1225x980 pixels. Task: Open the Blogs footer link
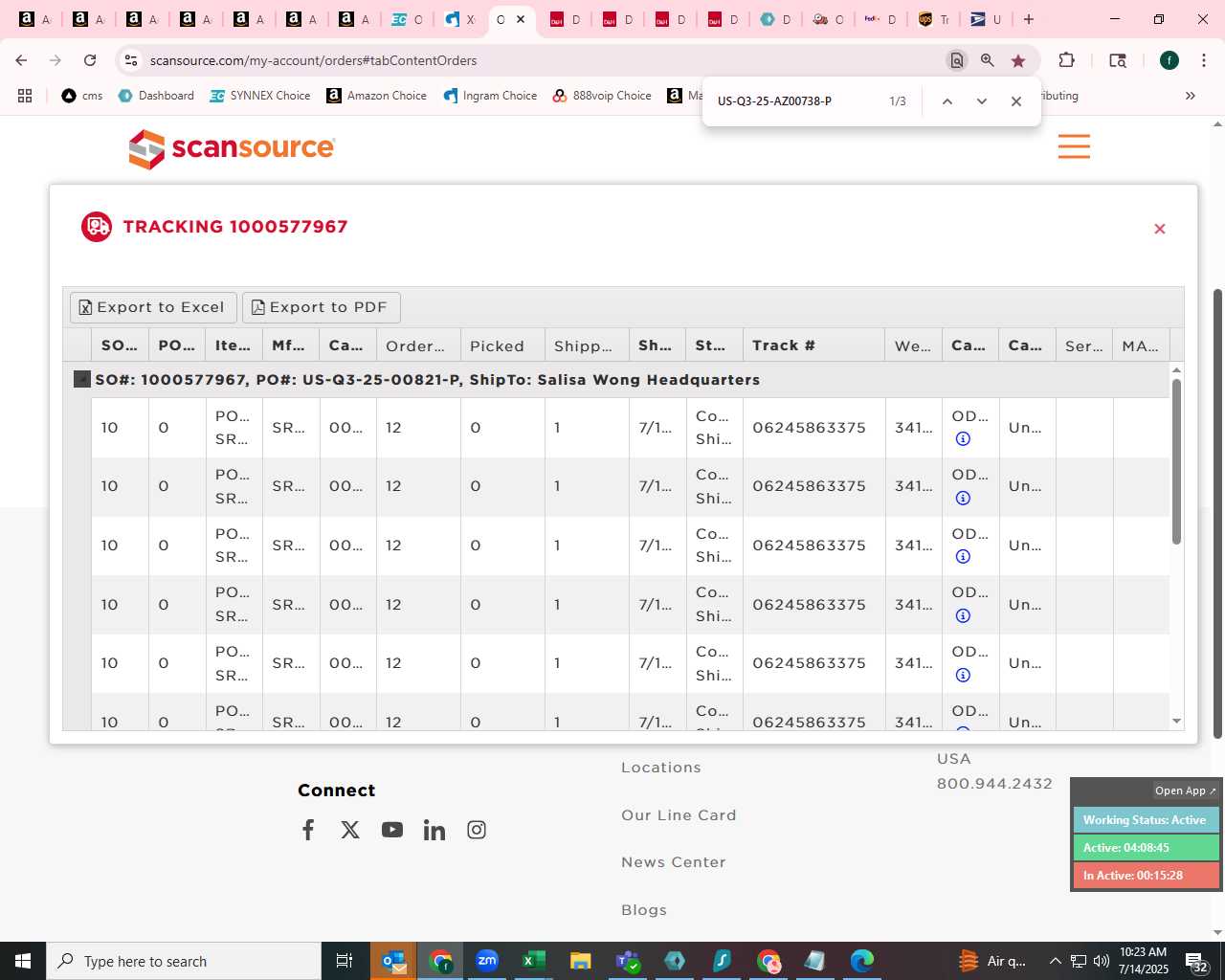(x=644, y=910)
